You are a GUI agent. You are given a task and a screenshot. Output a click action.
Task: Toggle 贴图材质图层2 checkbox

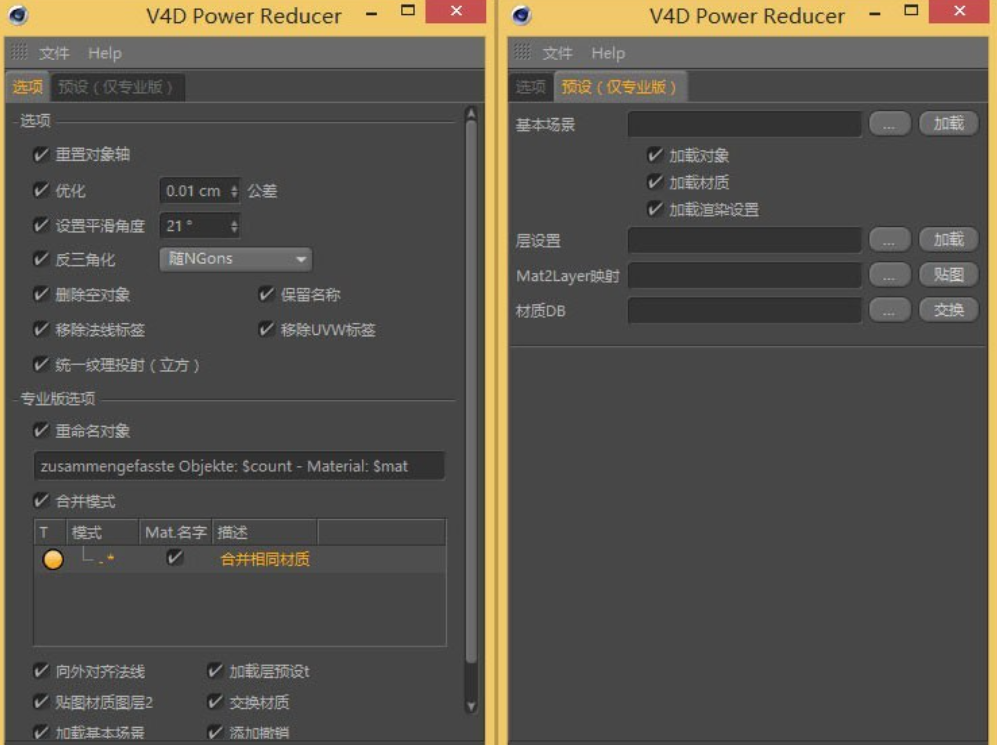[41, 702]
